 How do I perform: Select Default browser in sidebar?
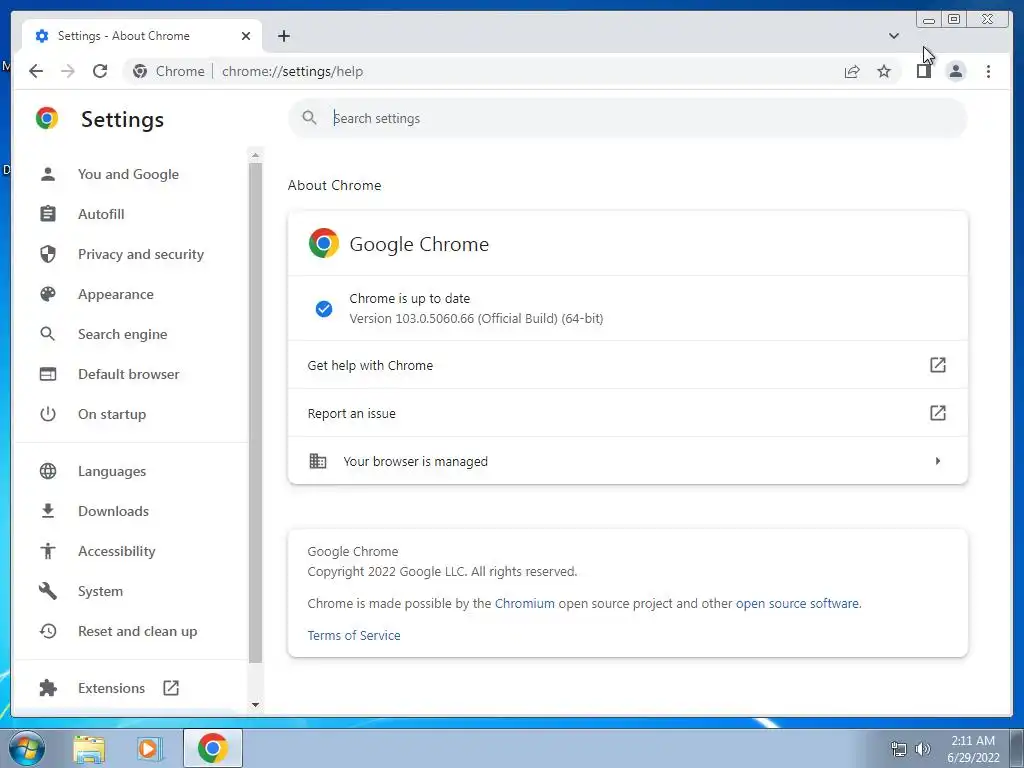click(131, 374)
